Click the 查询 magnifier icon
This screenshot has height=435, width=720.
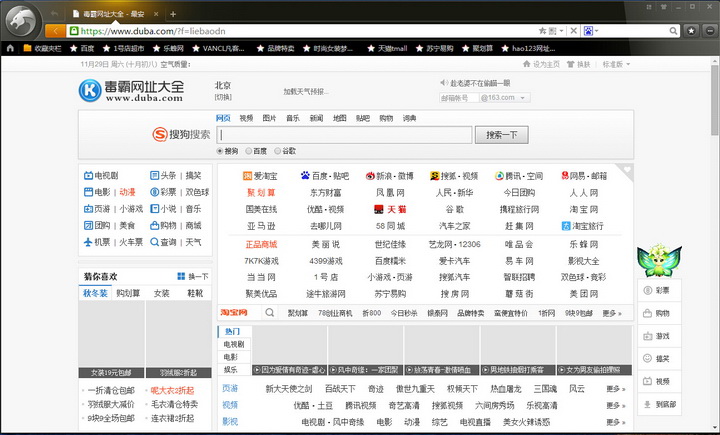click(154, 242)
